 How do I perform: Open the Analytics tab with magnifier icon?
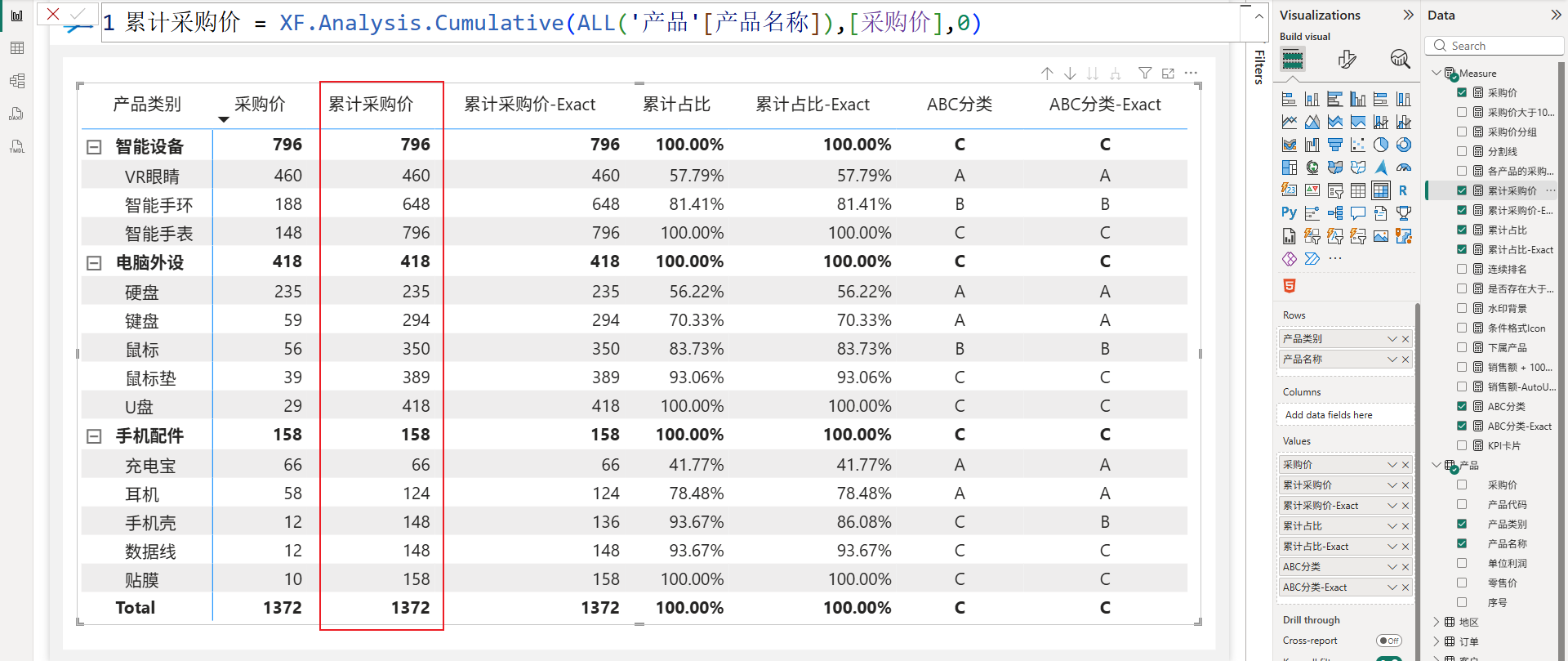click(1400, 59)
